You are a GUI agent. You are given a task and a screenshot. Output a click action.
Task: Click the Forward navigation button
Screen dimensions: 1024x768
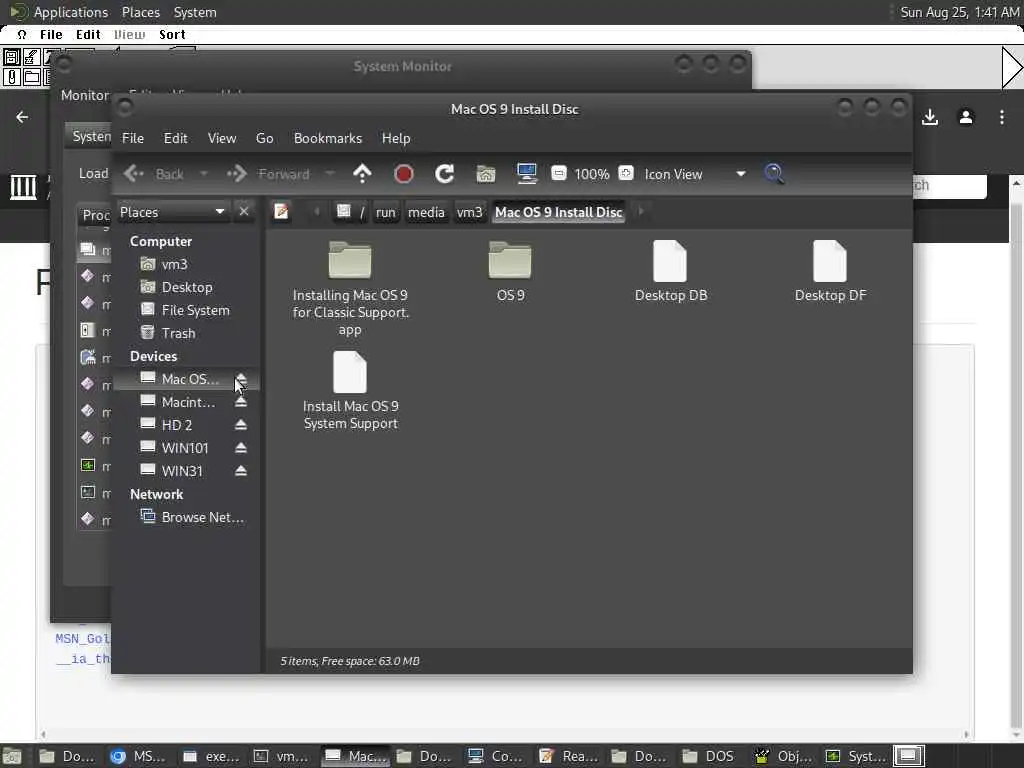click(269, 174)
